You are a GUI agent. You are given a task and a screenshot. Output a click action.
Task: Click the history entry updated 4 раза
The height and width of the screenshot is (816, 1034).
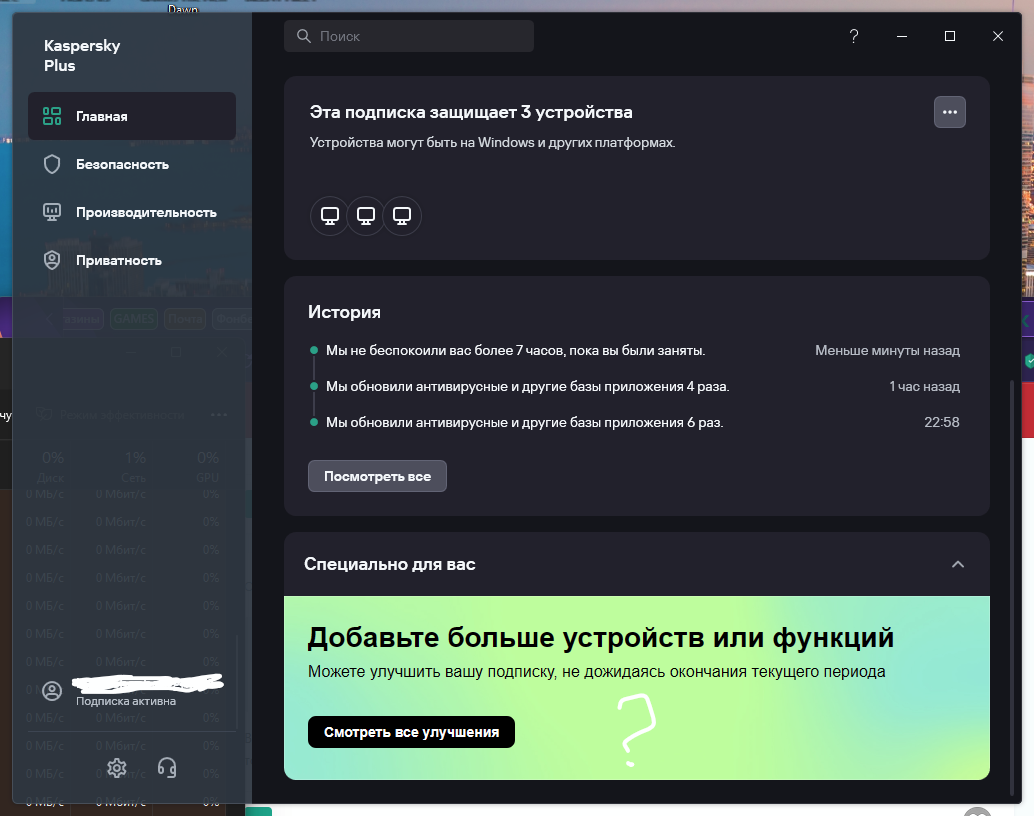click(x=528, y=387)
